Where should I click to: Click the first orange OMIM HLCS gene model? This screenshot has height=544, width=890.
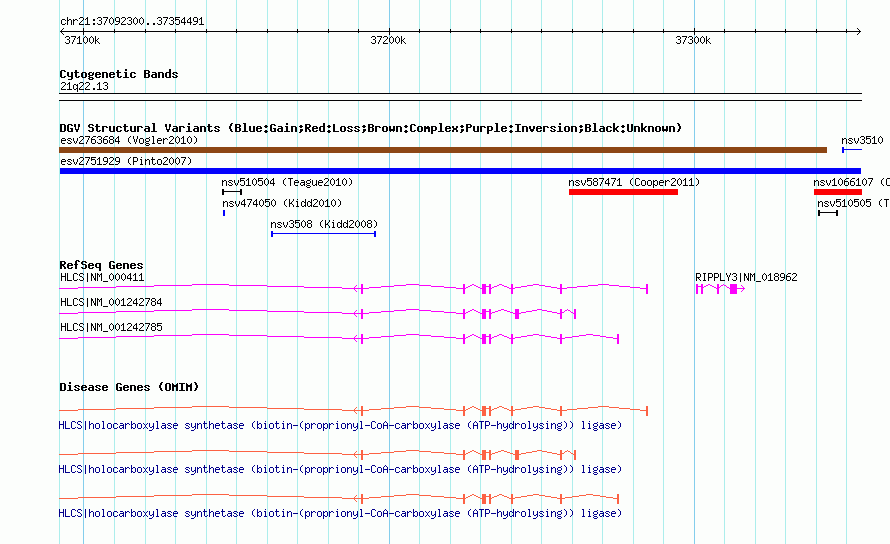pyautogui.click(x=353, y=410)
